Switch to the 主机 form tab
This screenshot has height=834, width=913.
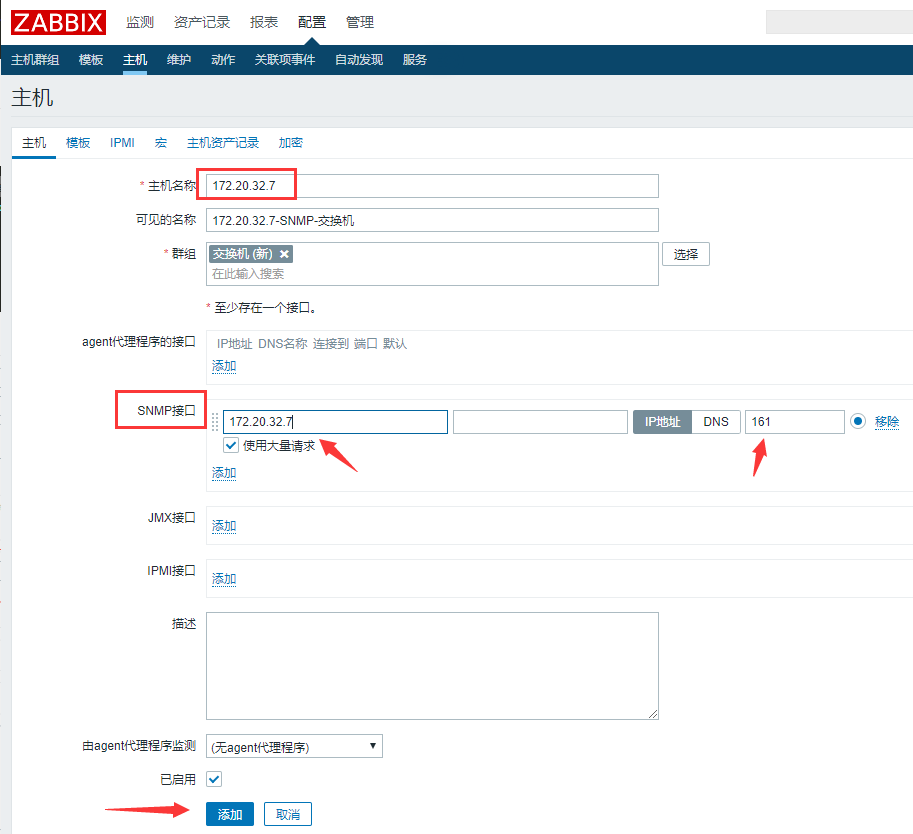tap(34, 143)
